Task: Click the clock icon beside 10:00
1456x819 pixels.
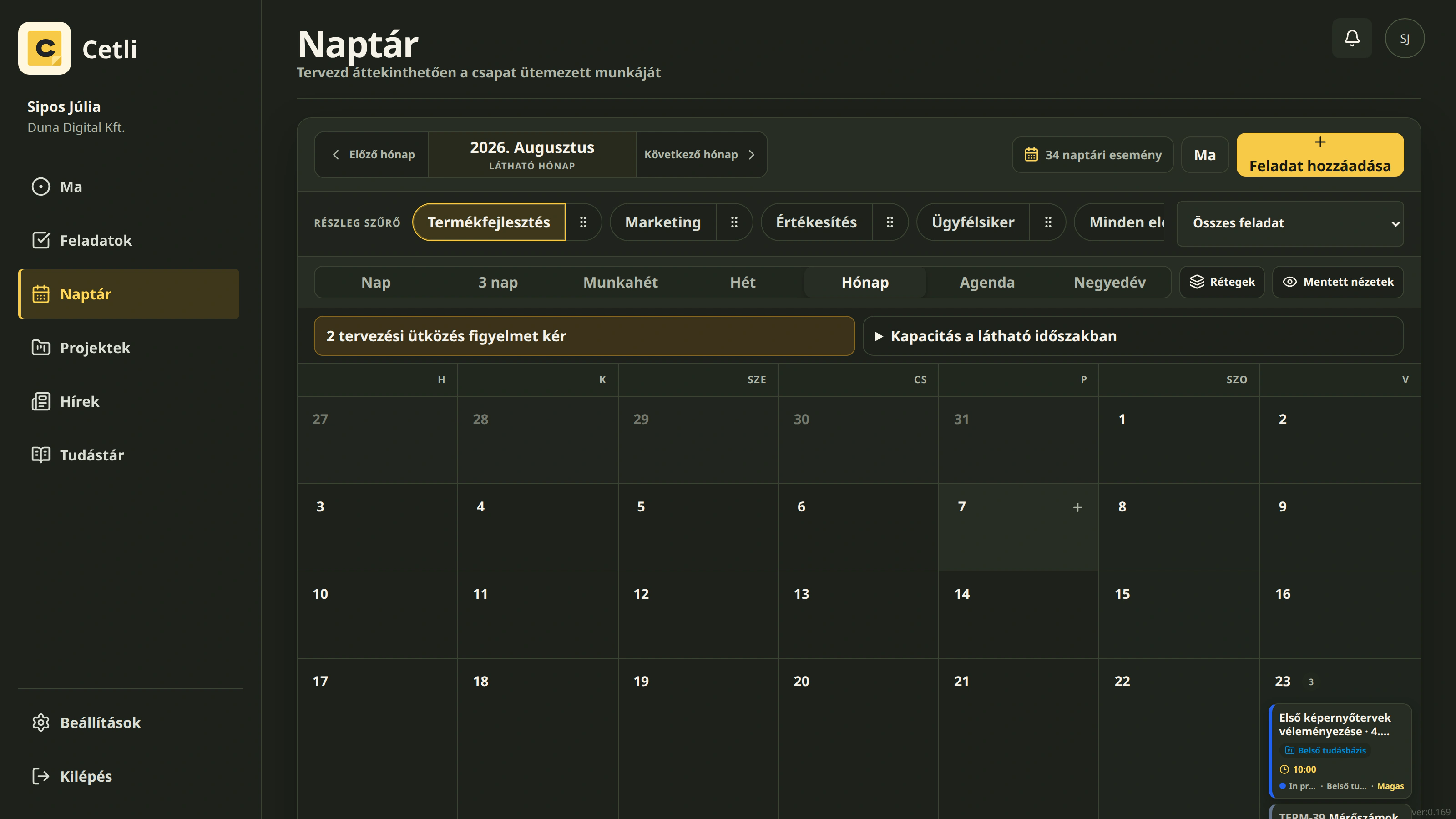Action: (x=1284, y=769)
